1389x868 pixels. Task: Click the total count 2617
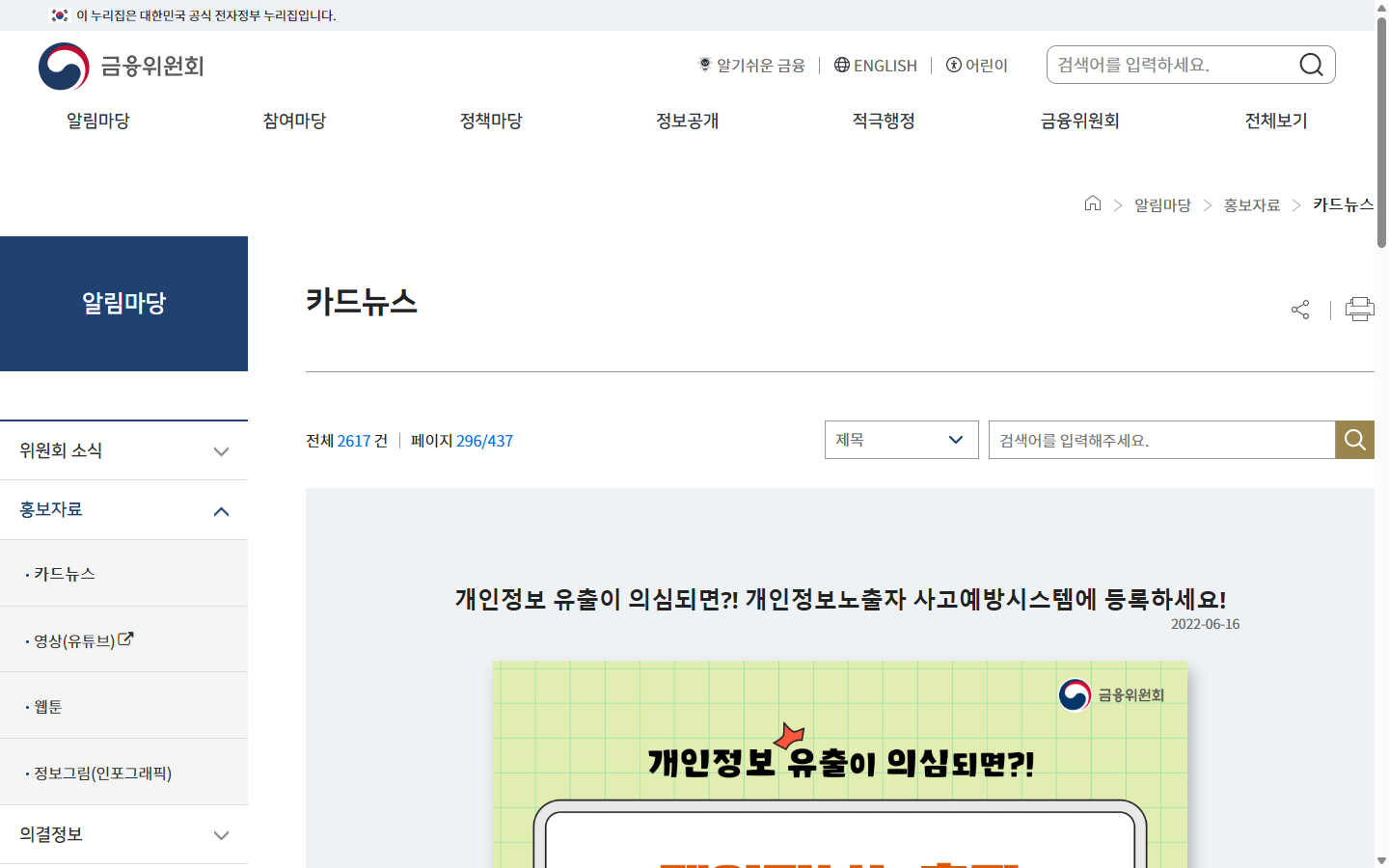tap(354, 441)
